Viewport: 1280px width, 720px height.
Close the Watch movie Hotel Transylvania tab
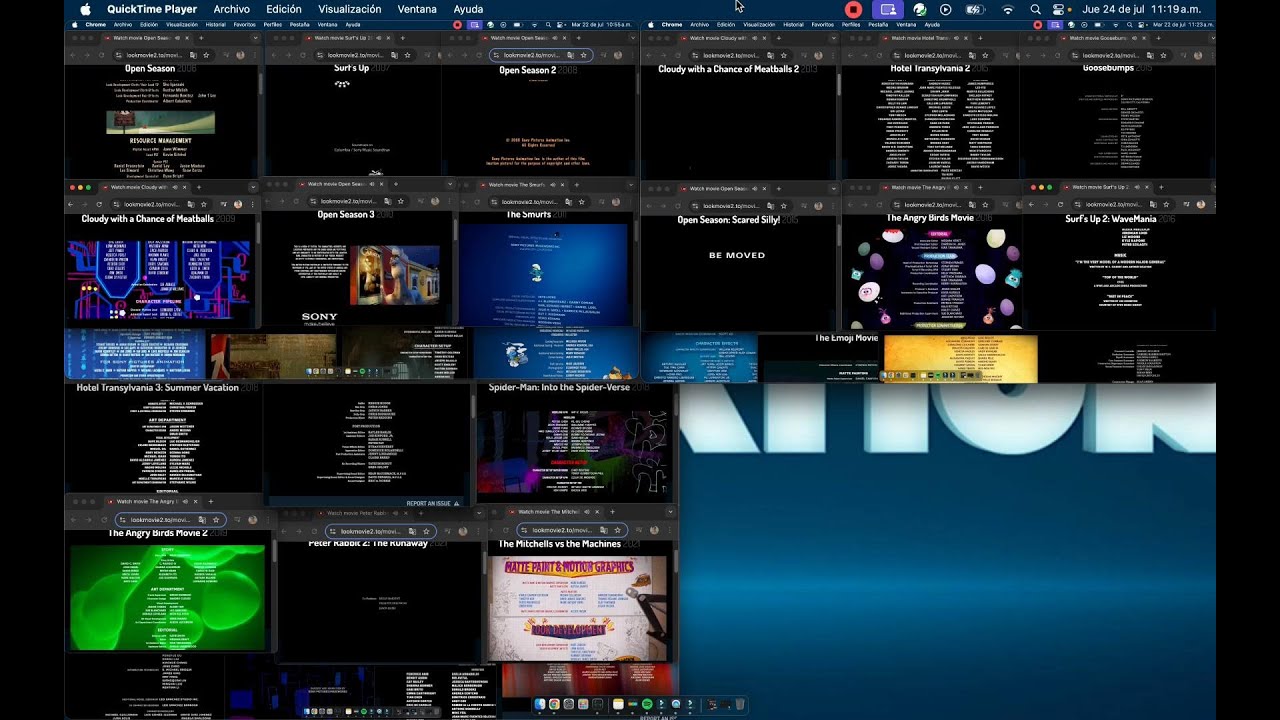point(968,38)
